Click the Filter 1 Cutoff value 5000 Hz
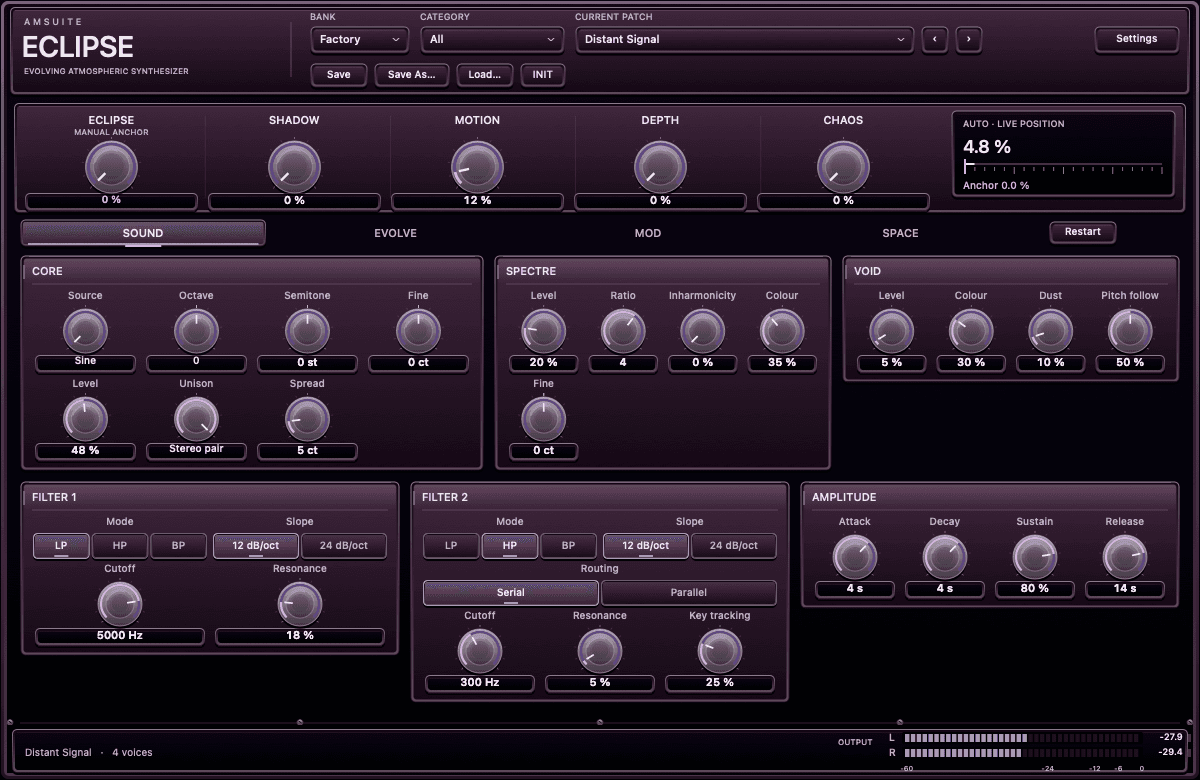Viewport: 1200px width, 780px height. (x=120, y=636)
